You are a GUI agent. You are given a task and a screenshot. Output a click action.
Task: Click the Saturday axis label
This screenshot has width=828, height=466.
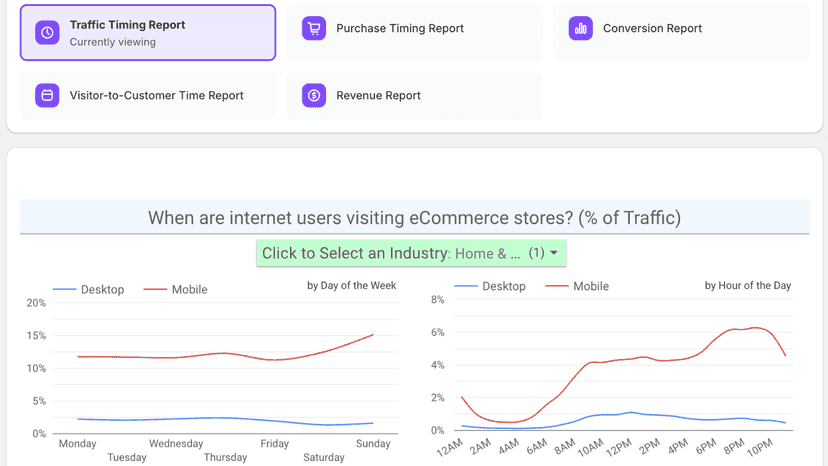[324, 458]
